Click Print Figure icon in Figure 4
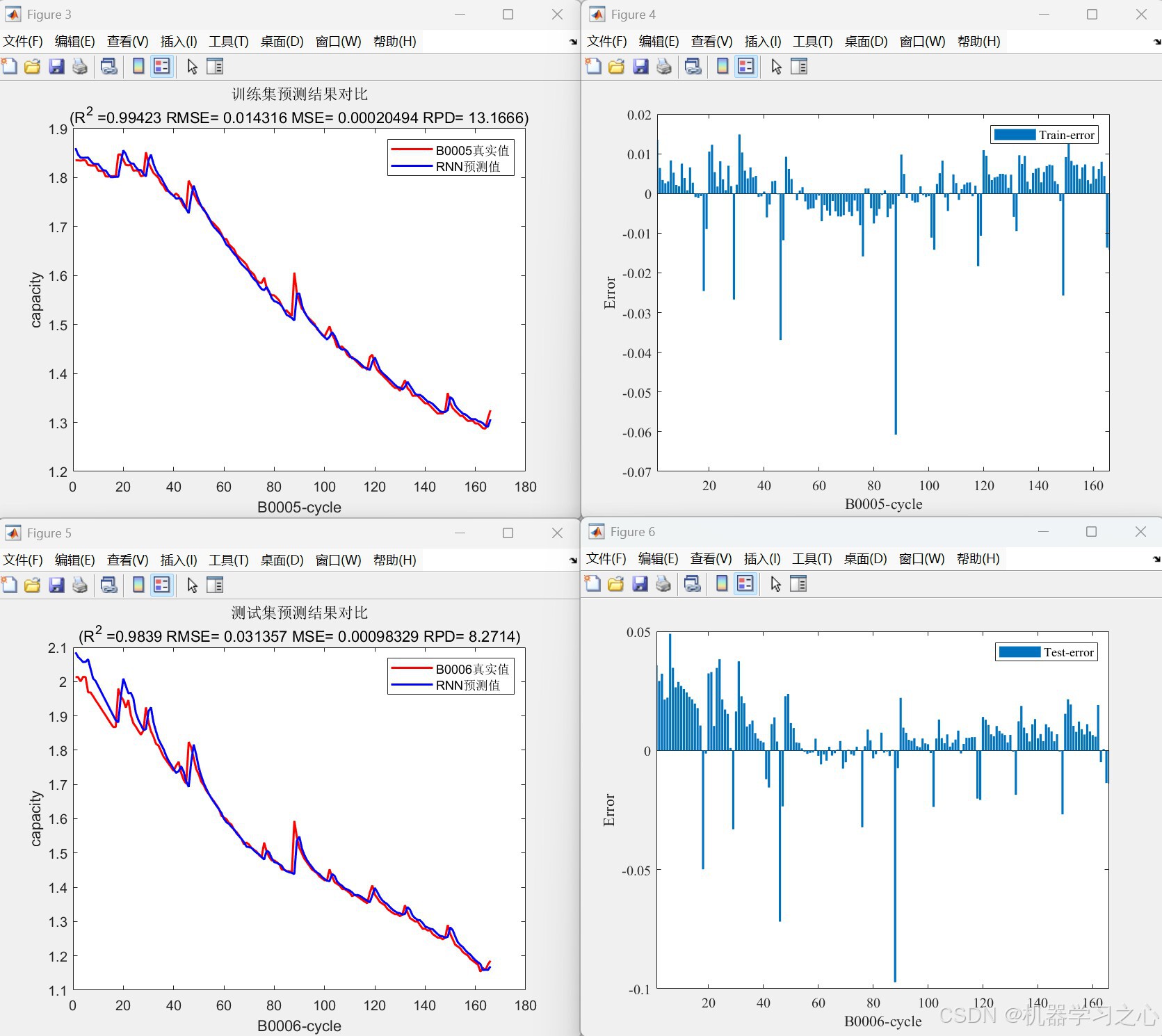 click(x=664, y=67)
